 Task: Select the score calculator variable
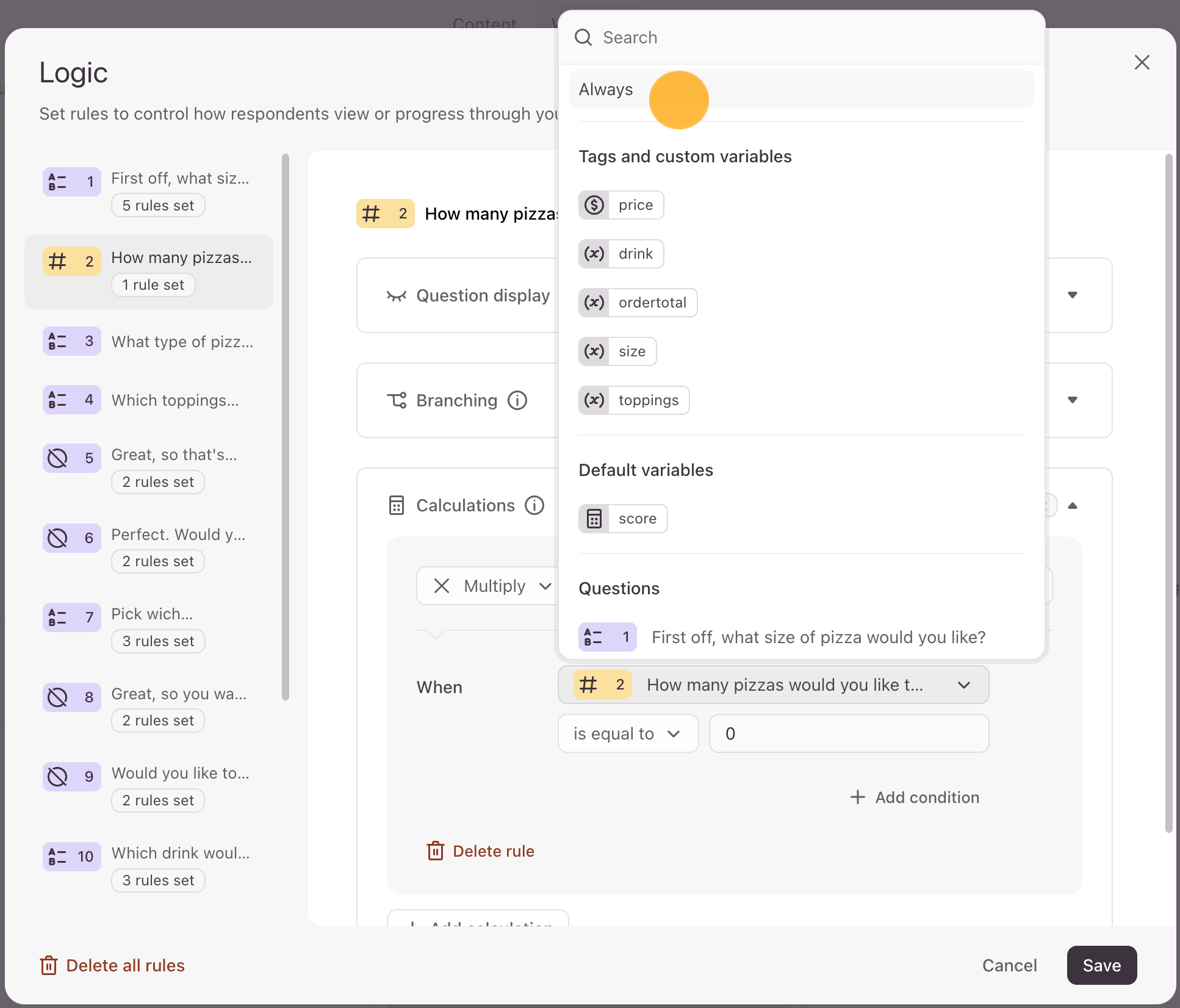point(622,519)
